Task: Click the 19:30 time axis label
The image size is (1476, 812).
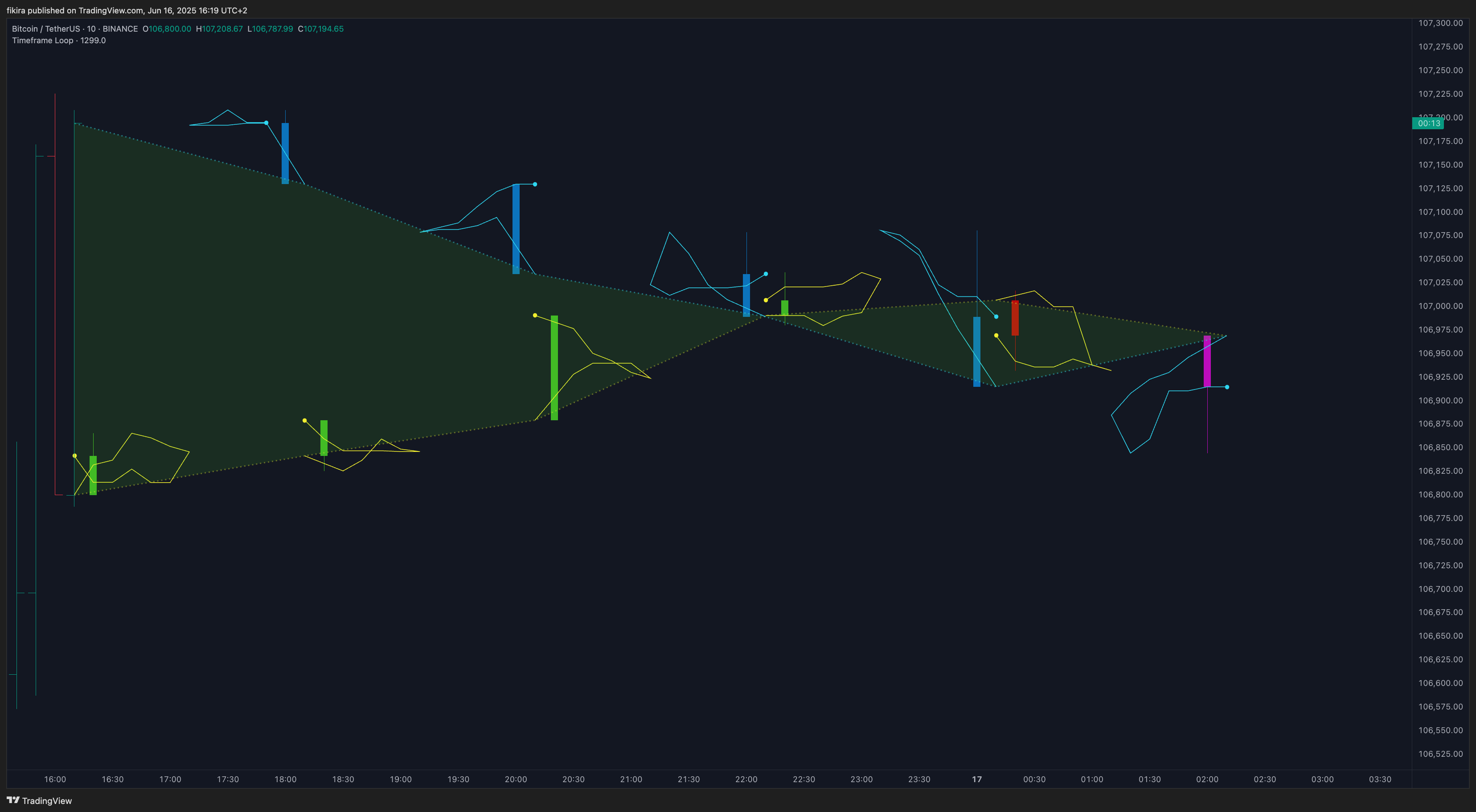Action: (459, 779)
